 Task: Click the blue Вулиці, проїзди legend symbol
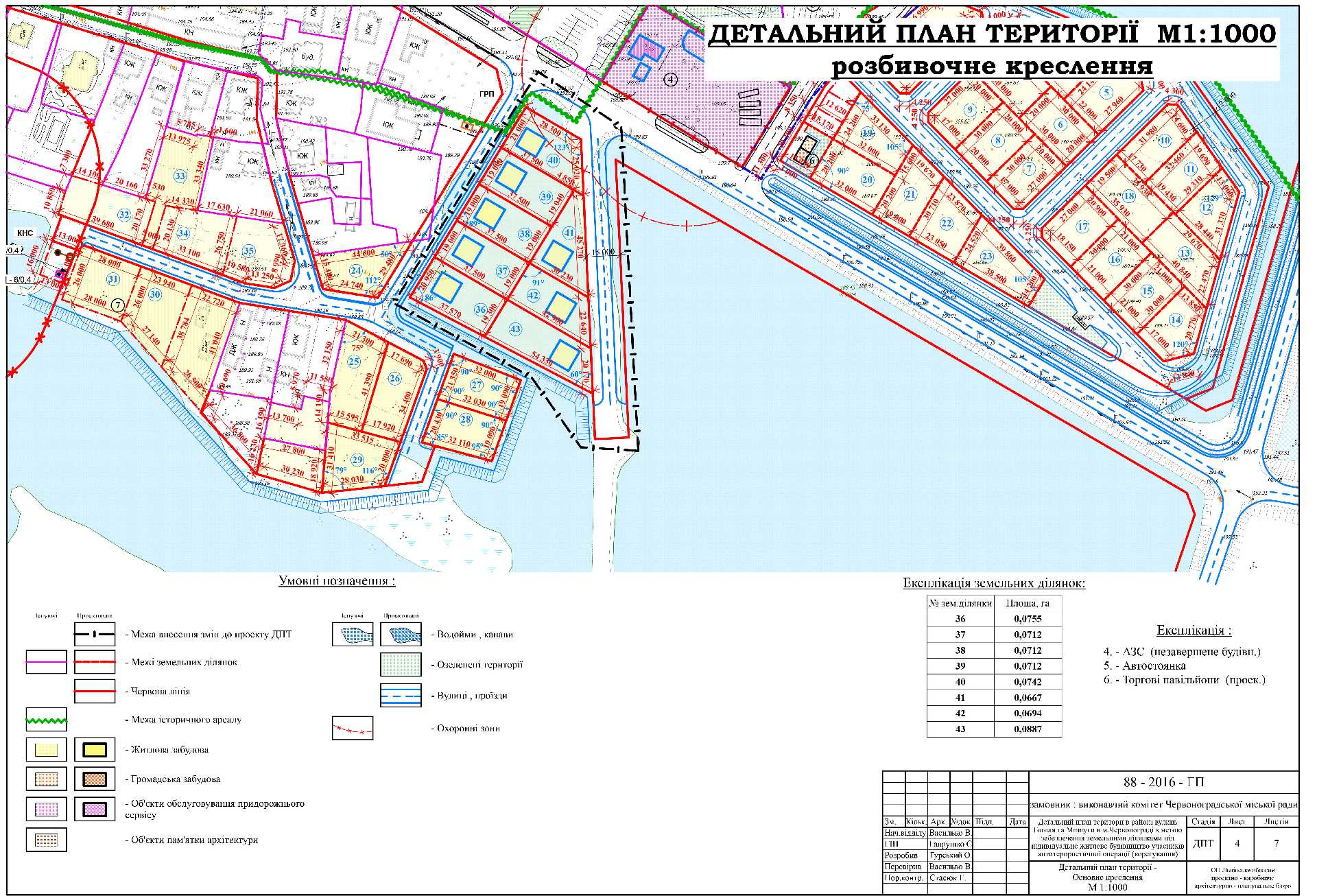[401, 695]
